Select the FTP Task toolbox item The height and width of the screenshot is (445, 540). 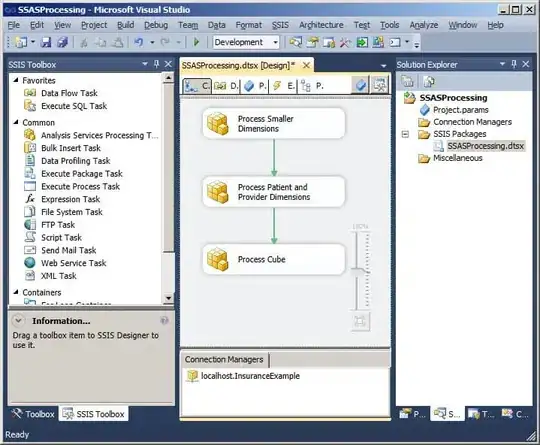[x=50, y=225]
